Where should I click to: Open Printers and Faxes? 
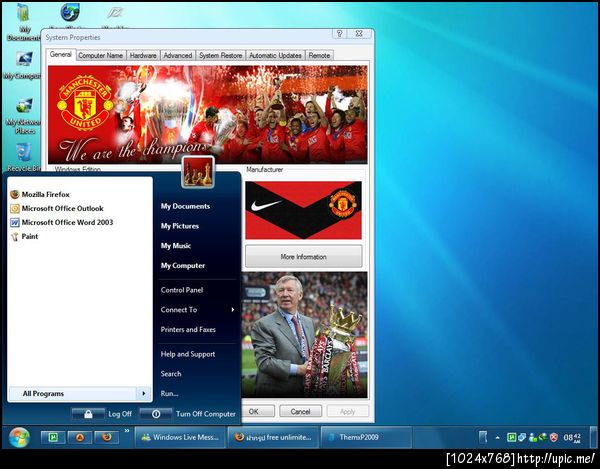click(x=188, y=329)
